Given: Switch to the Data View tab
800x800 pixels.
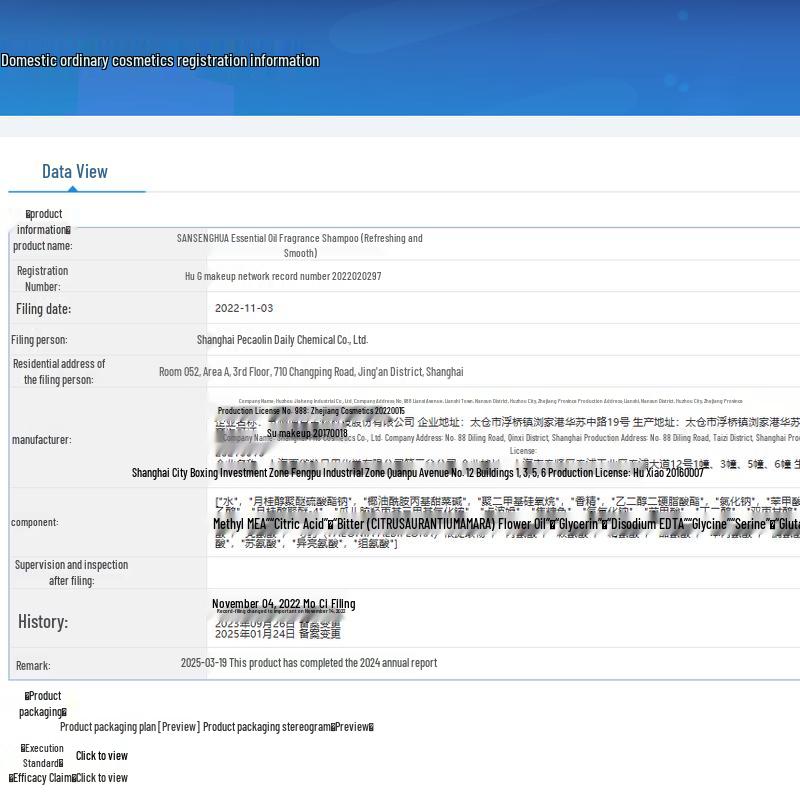Looking at the screenshot, I should [75, 172].
